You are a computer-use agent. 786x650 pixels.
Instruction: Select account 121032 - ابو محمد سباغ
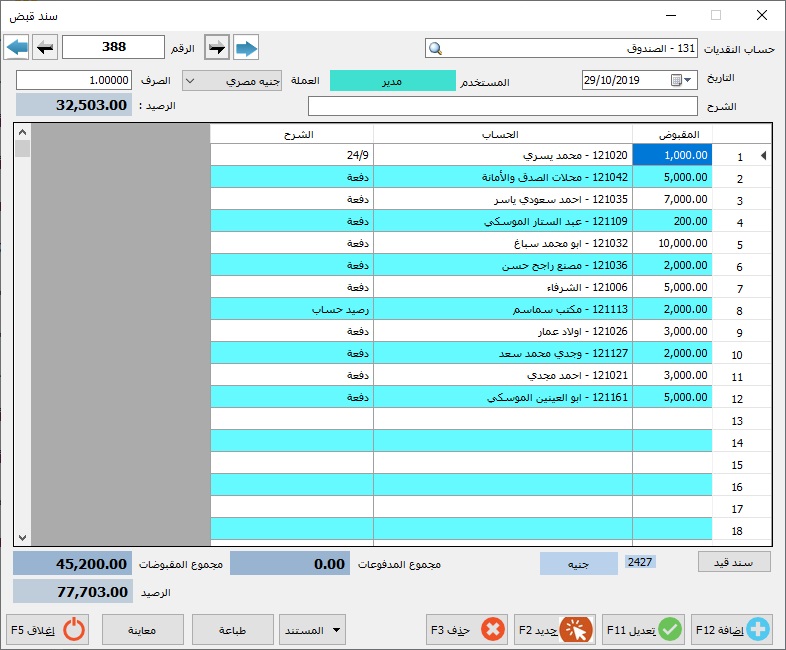coord(503,243)
